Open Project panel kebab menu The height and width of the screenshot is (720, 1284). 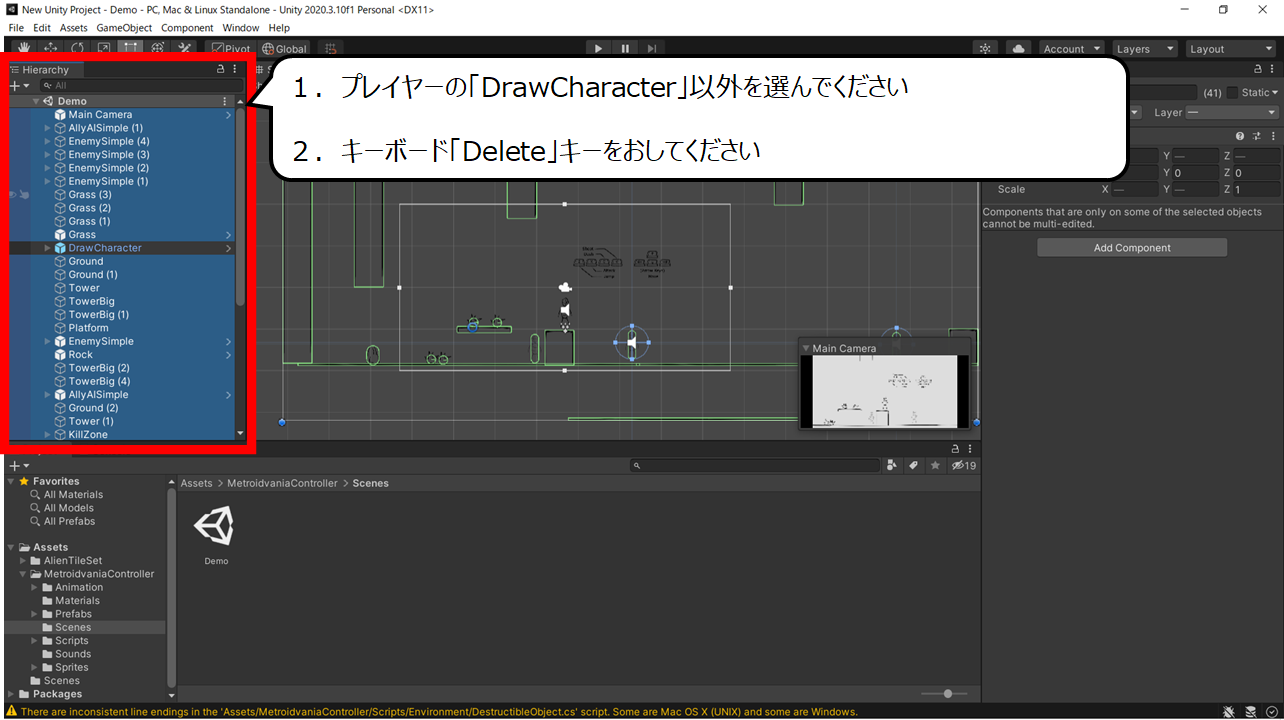(969, 449)
